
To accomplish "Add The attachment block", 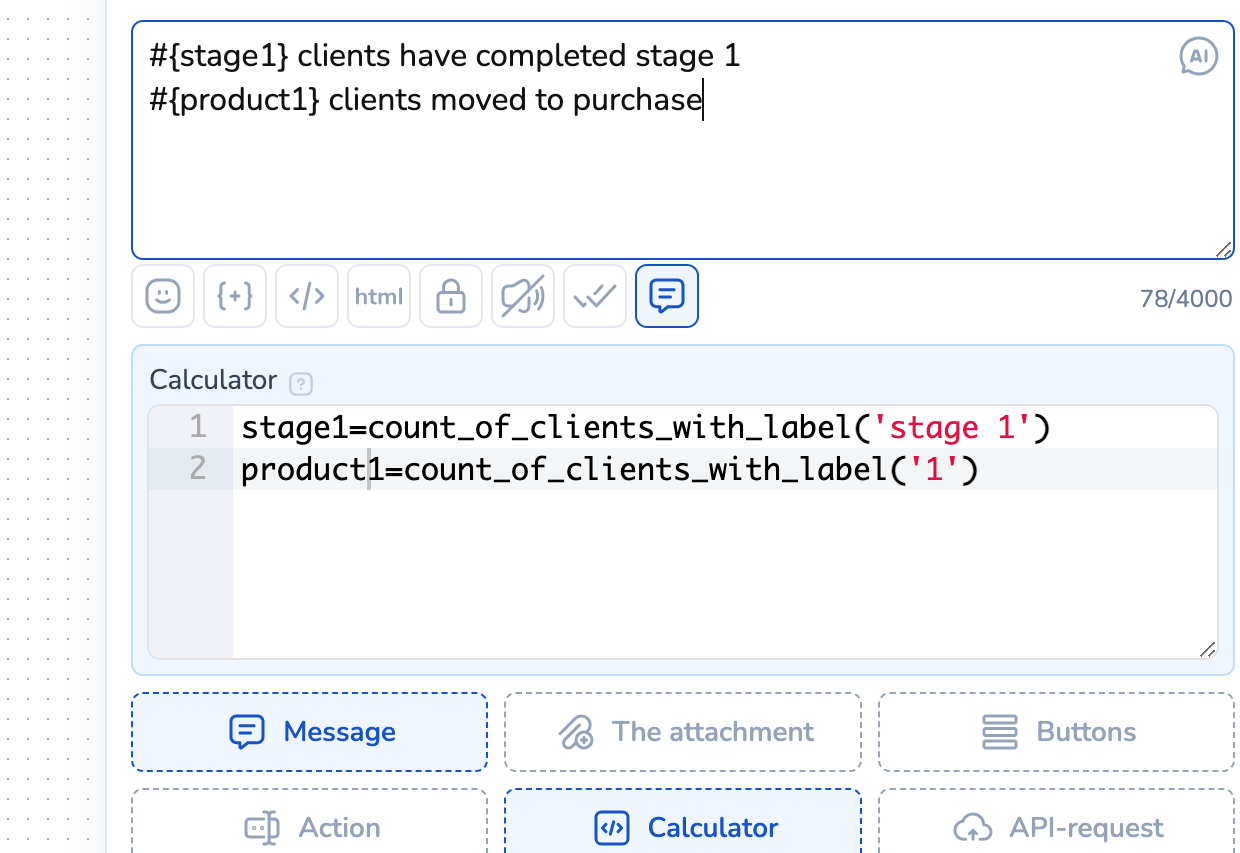I will tap(683, 732).
